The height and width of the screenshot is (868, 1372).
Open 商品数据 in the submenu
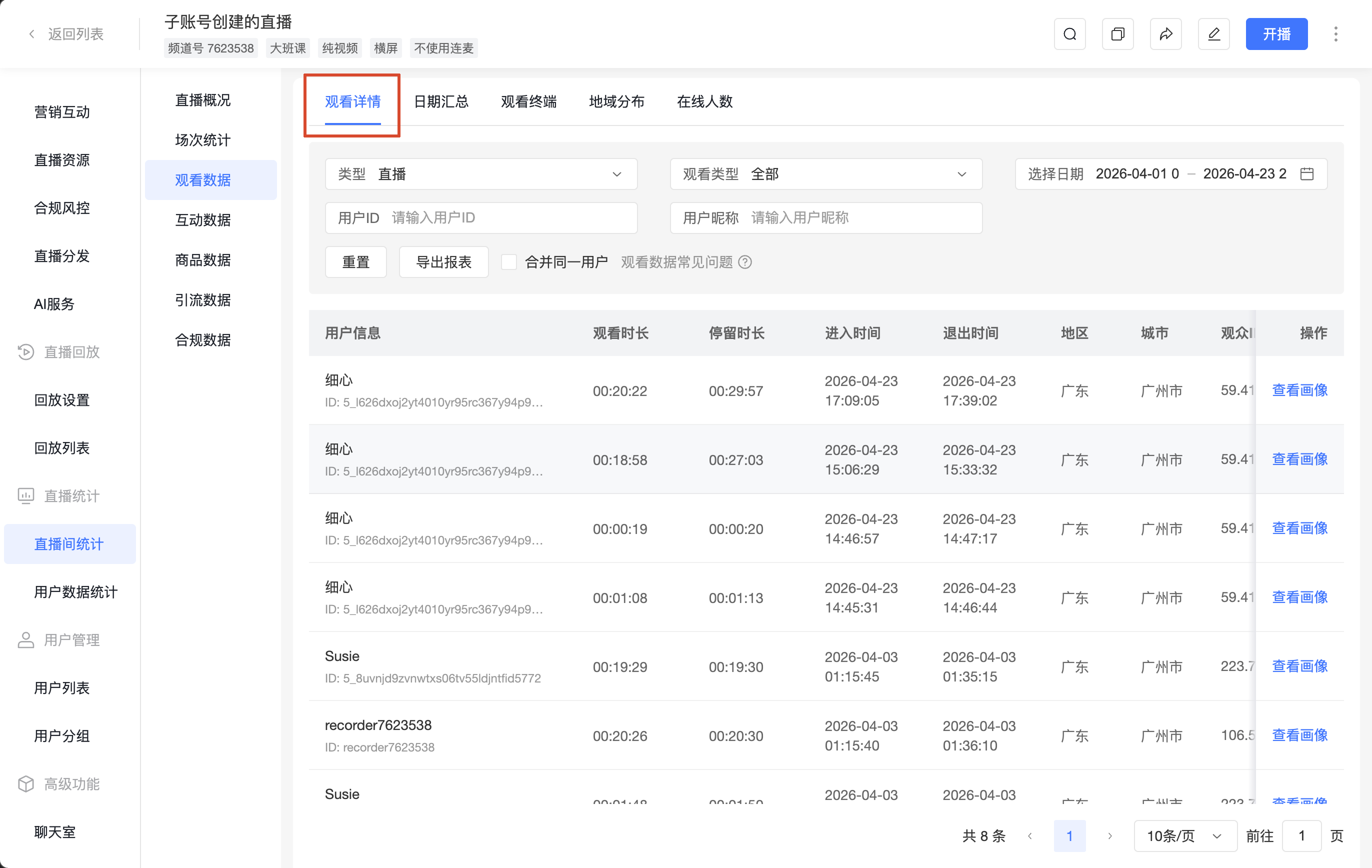click(x=211, y=260)
